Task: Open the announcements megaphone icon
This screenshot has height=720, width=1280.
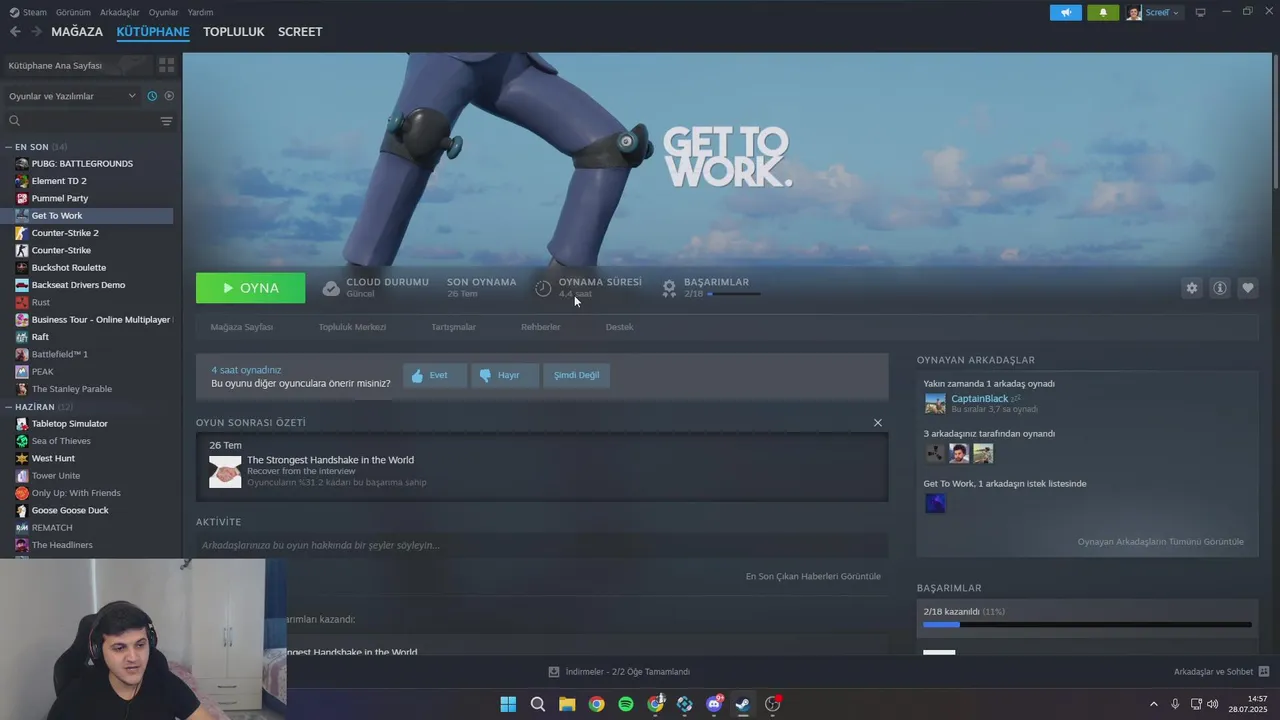Action: pos(1066,12)
